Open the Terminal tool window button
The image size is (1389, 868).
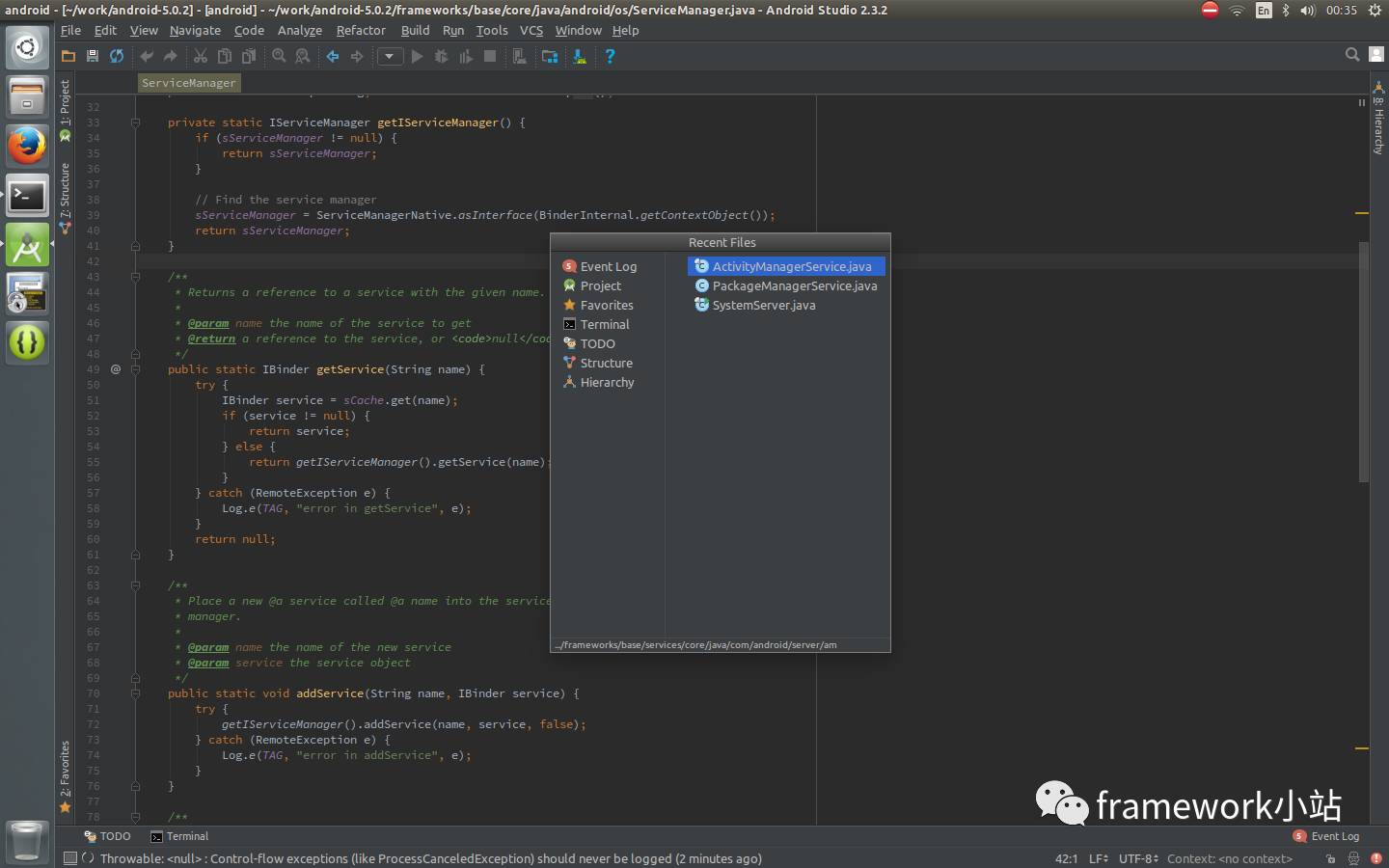click(x=179, y=836)
